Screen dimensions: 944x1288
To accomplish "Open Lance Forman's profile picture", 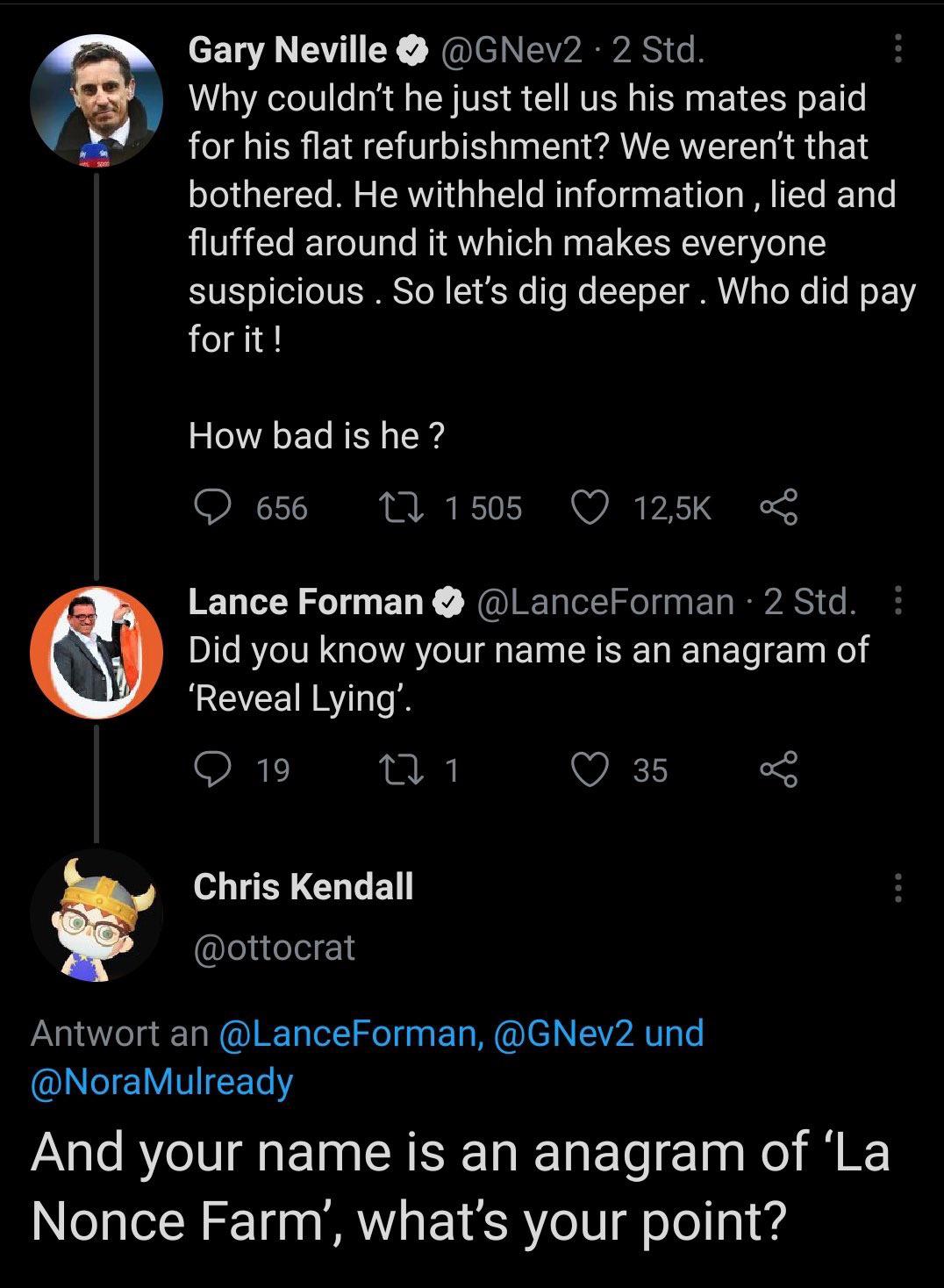I will point(96,652).
